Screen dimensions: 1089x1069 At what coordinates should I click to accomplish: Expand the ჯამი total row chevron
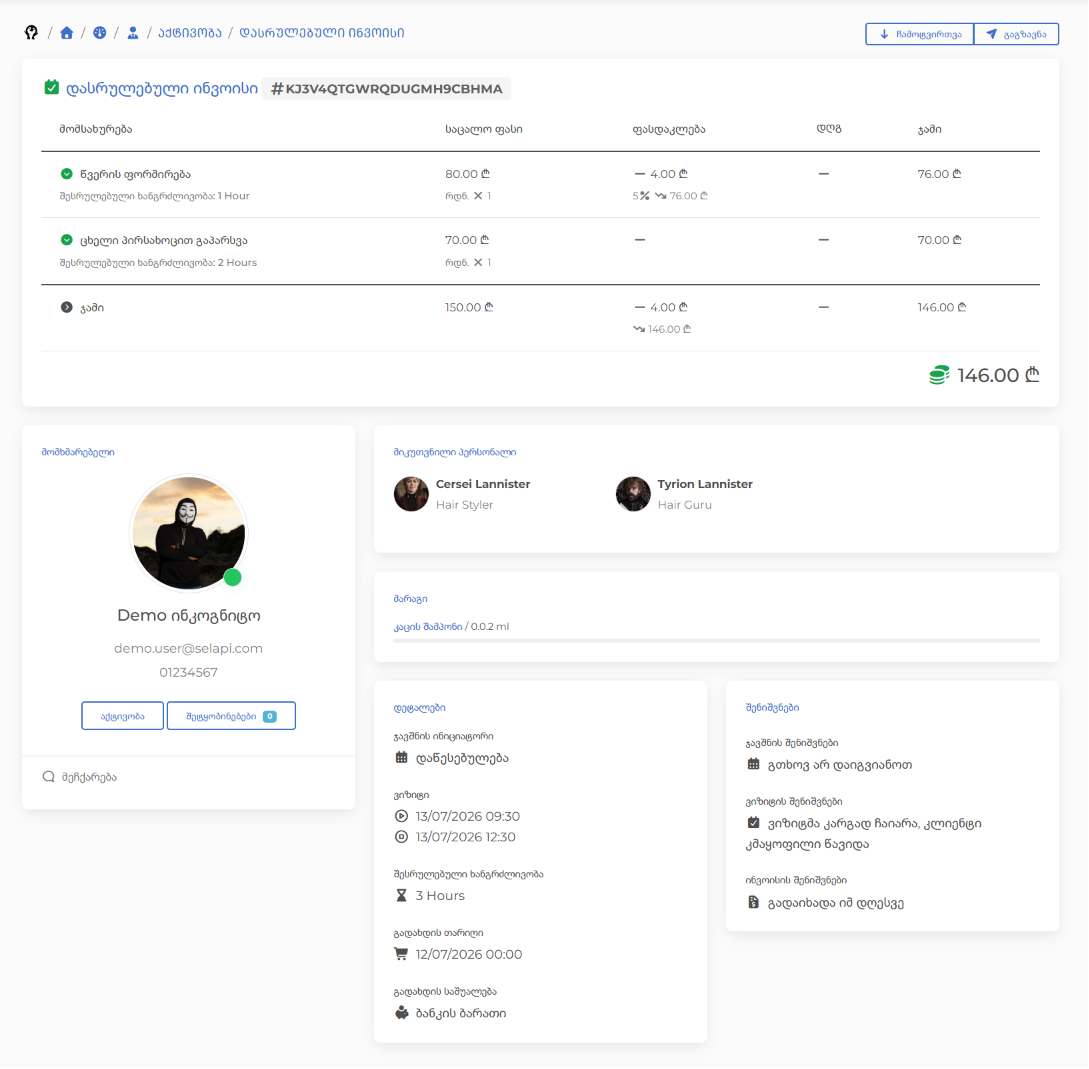[x=67, y=307]
